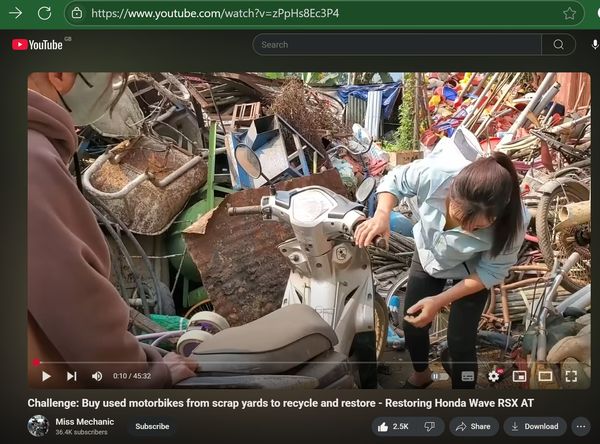Viewport: 600px width, 444px height.
Task: Click the browser forward arrow
Action: pyautogui.click(x=15, y=13)
